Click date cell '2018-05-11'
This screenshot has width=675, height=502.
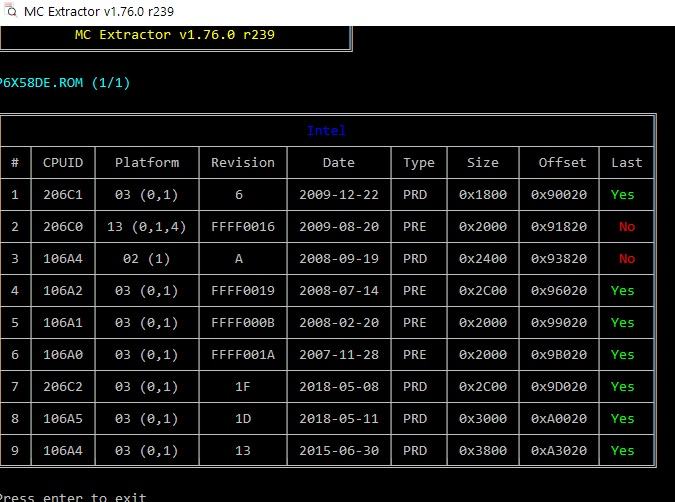339,418
